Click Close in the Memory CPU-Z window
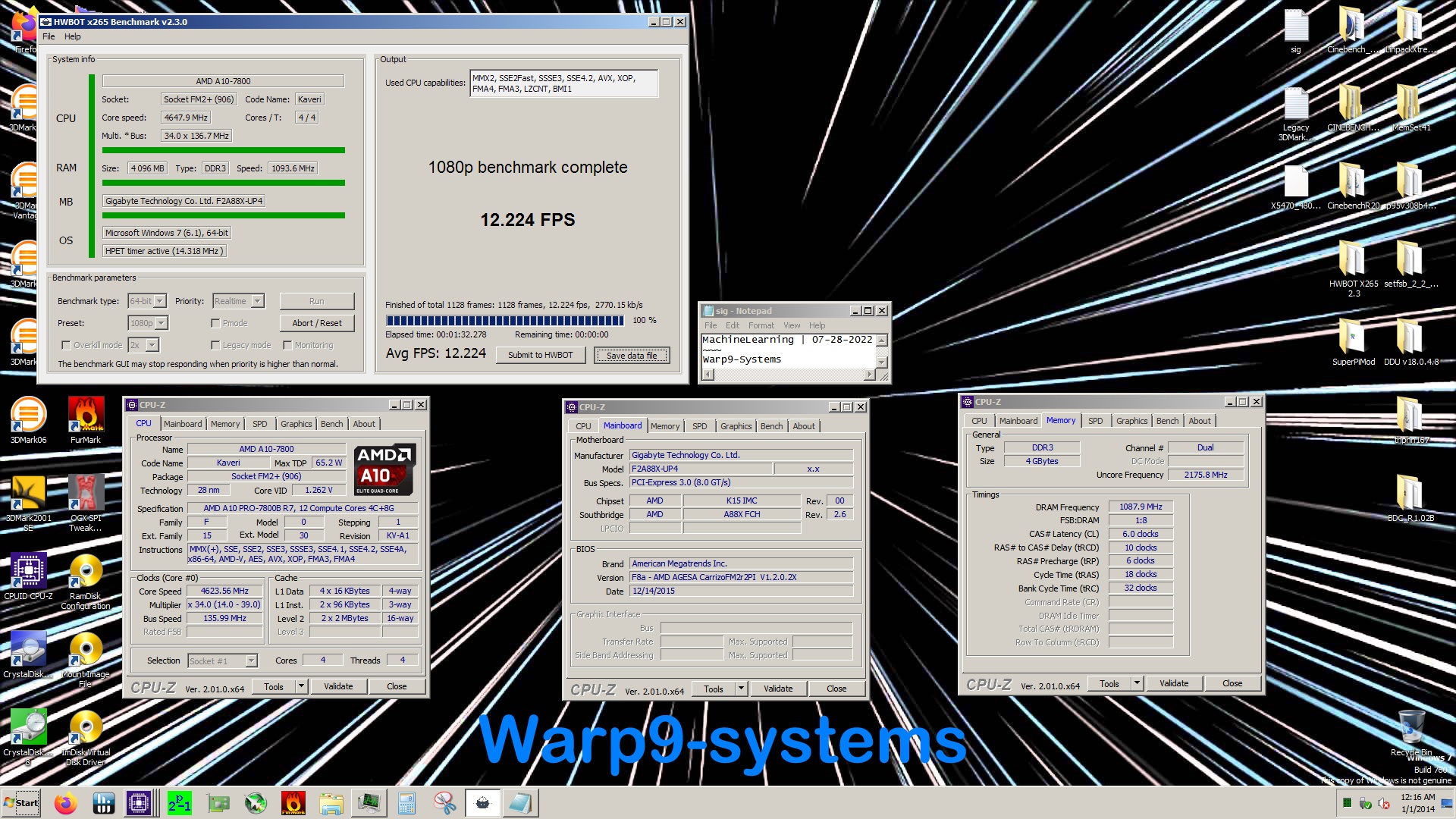The height and width of the screenshot is (819, 1456). (x=1232, y=683)
